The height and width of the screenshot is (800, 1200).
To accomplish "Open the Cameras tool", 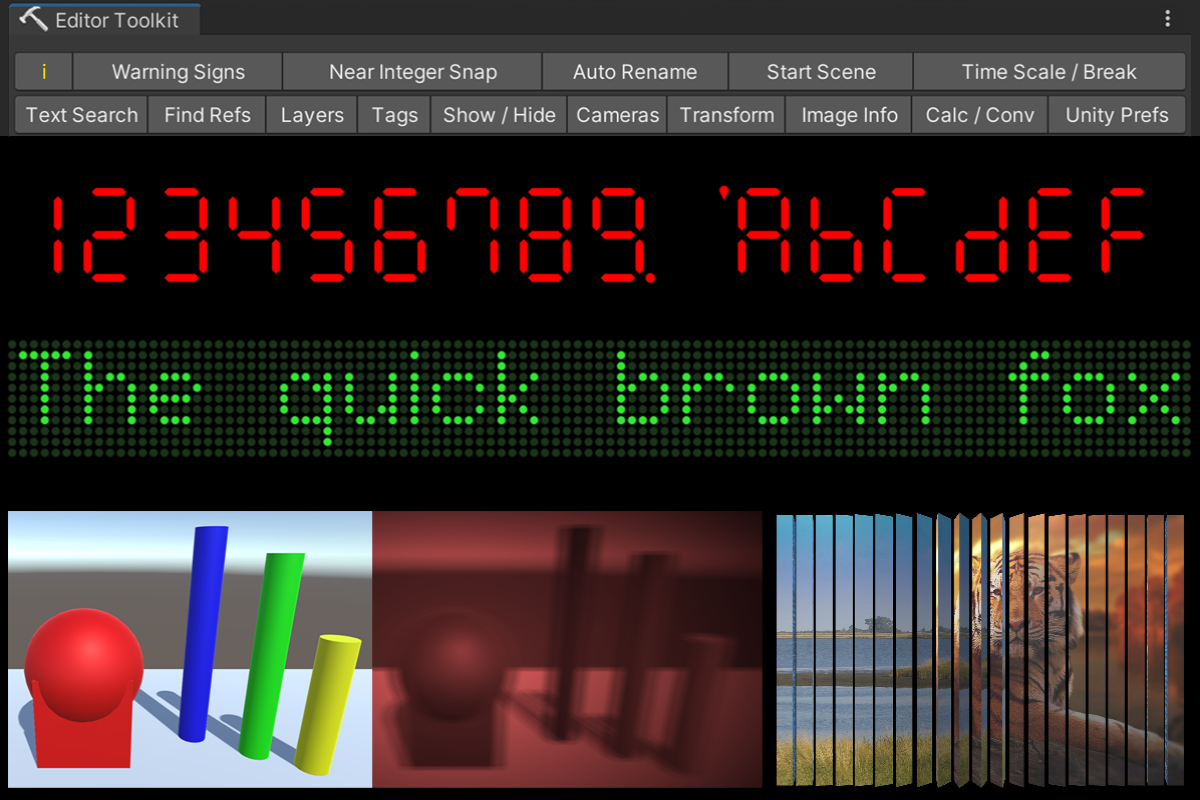I will coord(618,115).
